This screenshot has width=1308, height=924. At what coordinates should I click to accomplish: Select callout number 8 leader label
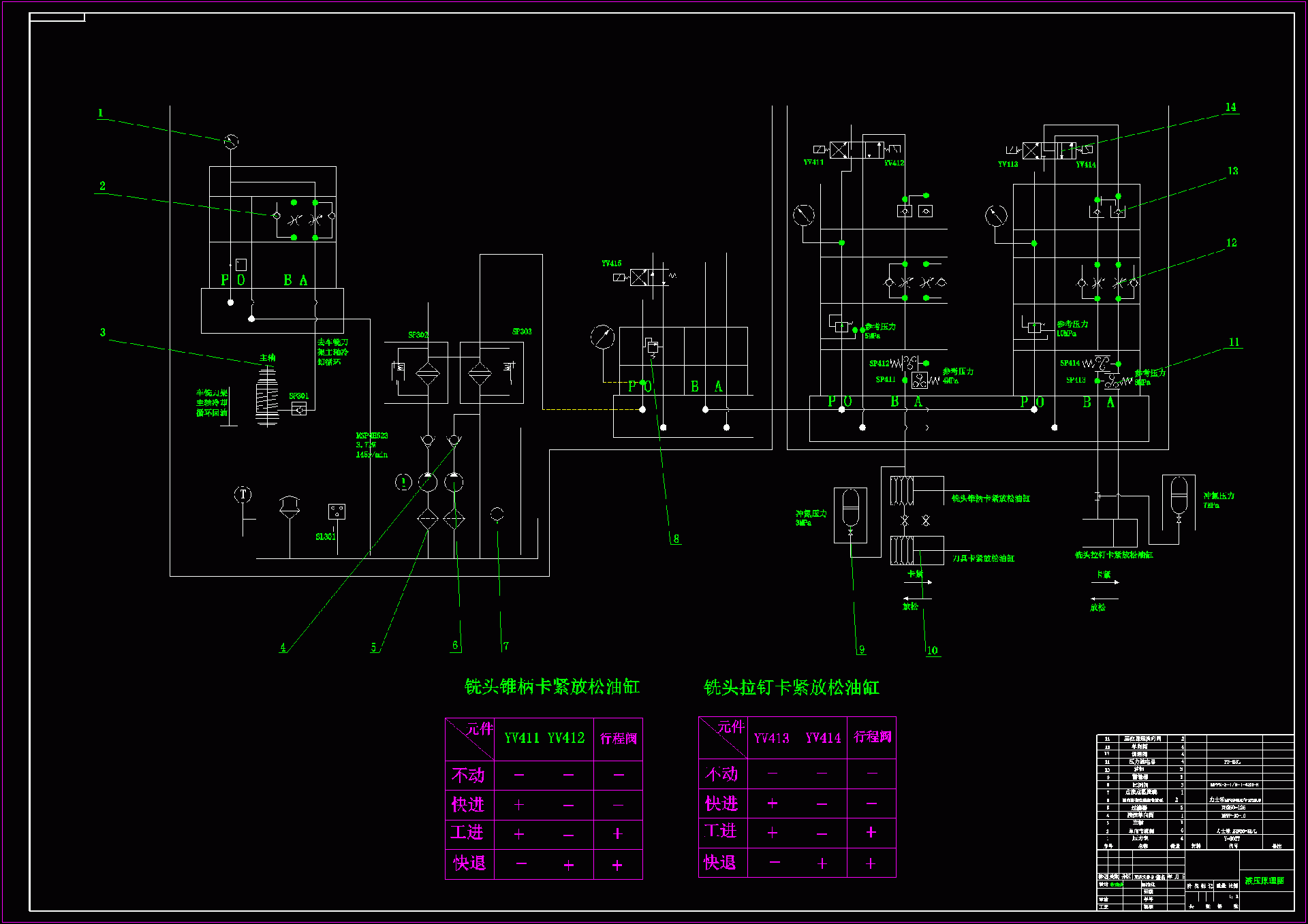(676, 539)
